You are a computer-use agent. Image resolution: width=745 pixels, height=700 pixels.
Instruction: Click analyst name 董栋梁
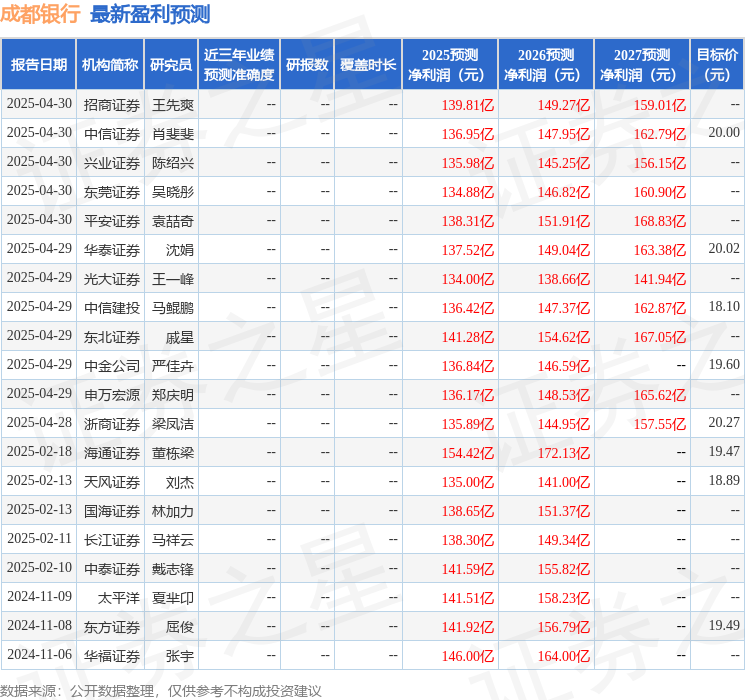coord(173,452)
